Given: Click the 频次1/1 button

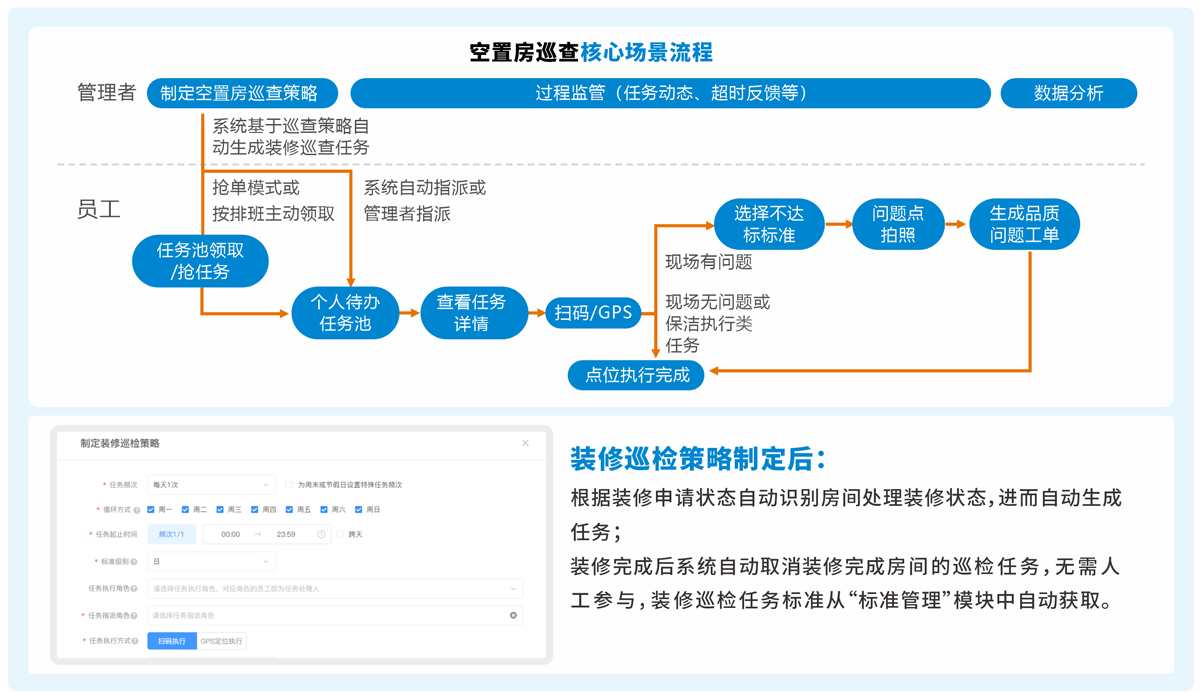Looking at the screenshot, I should click(x=172, y=535).
